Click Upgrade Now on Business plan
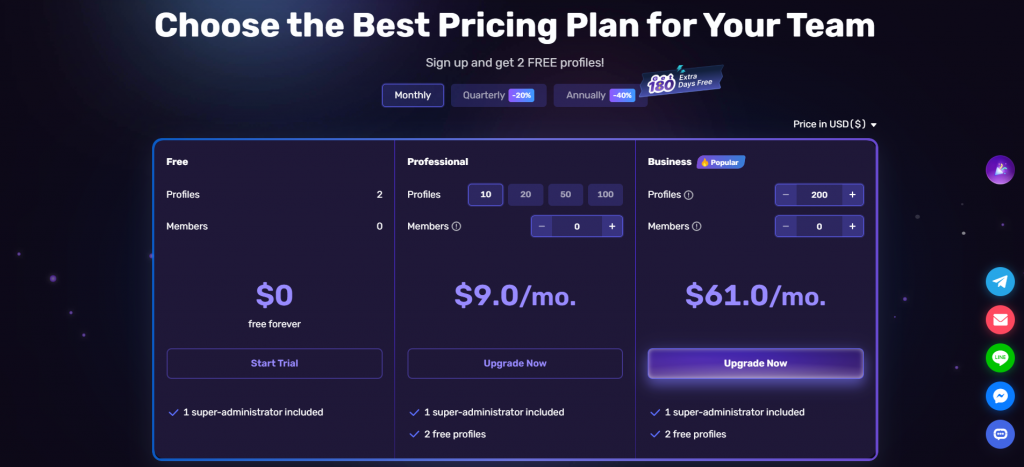This screenshot has height=467, width=1024. [755, 363]
